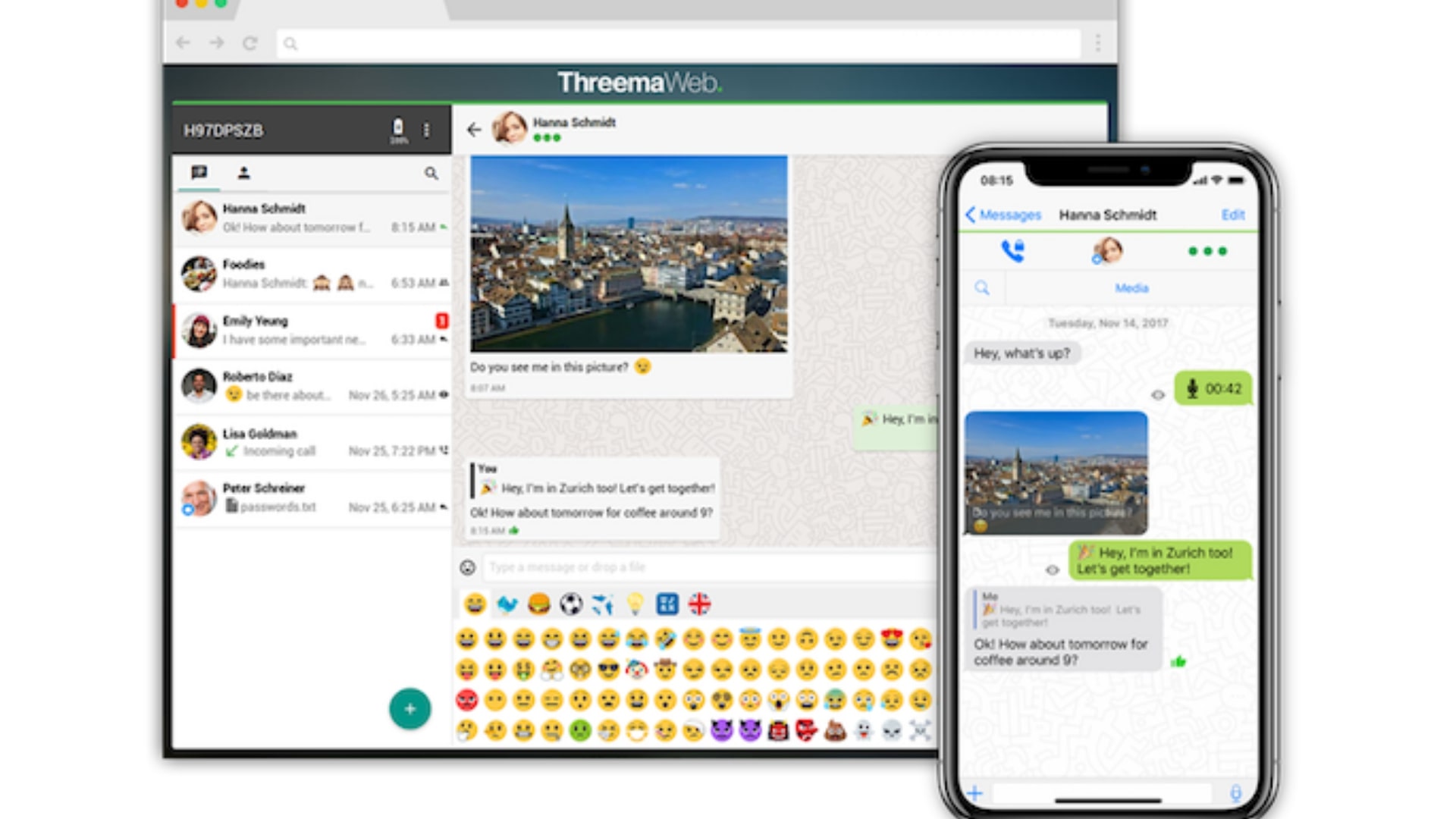The width and height of the screenshot is (1456, 819).
Task: Click the search icon in contacts panel
Action: [432, 172]
